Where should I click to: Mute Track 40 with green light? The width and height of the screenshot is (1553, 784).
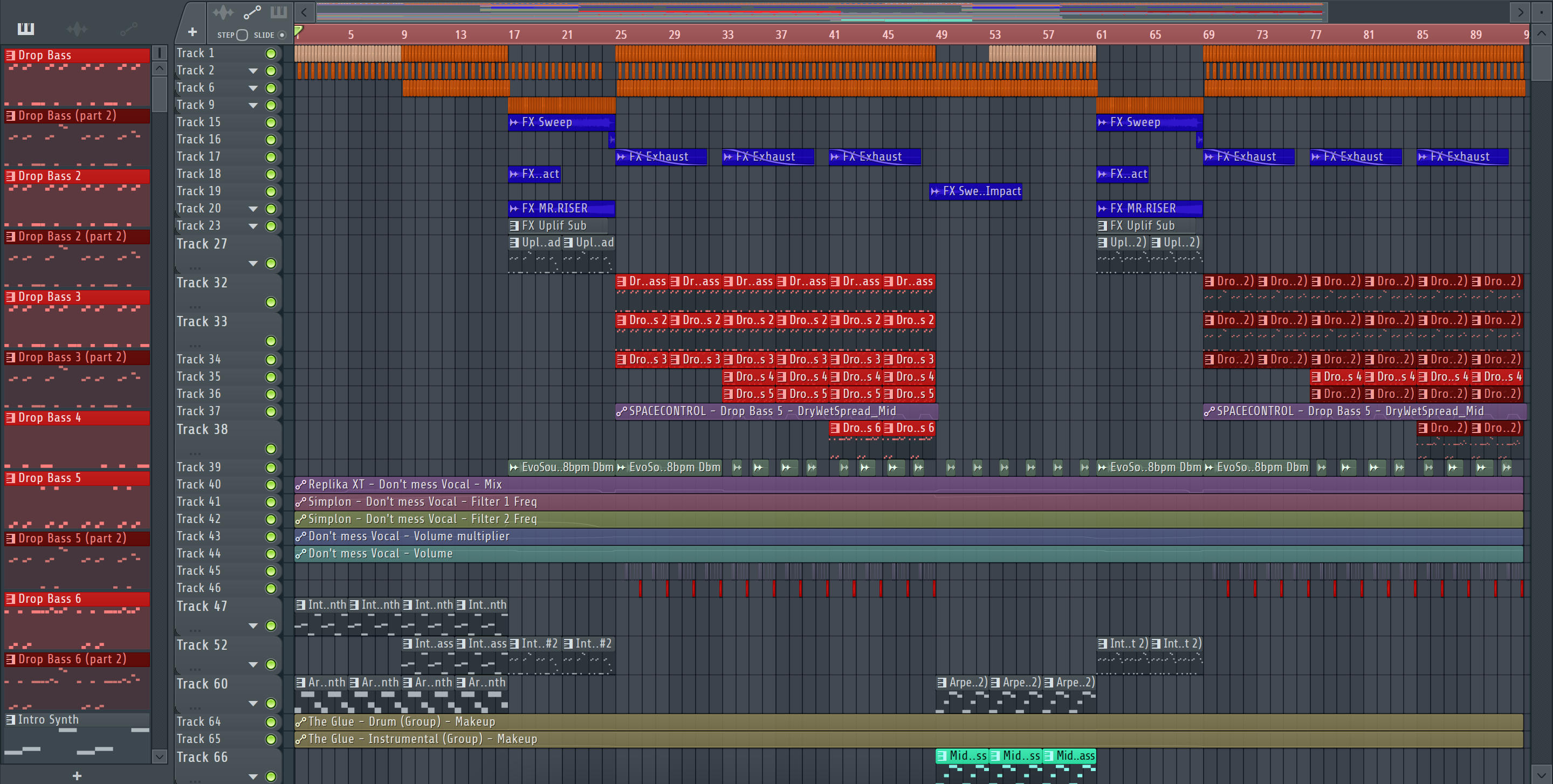271,485
